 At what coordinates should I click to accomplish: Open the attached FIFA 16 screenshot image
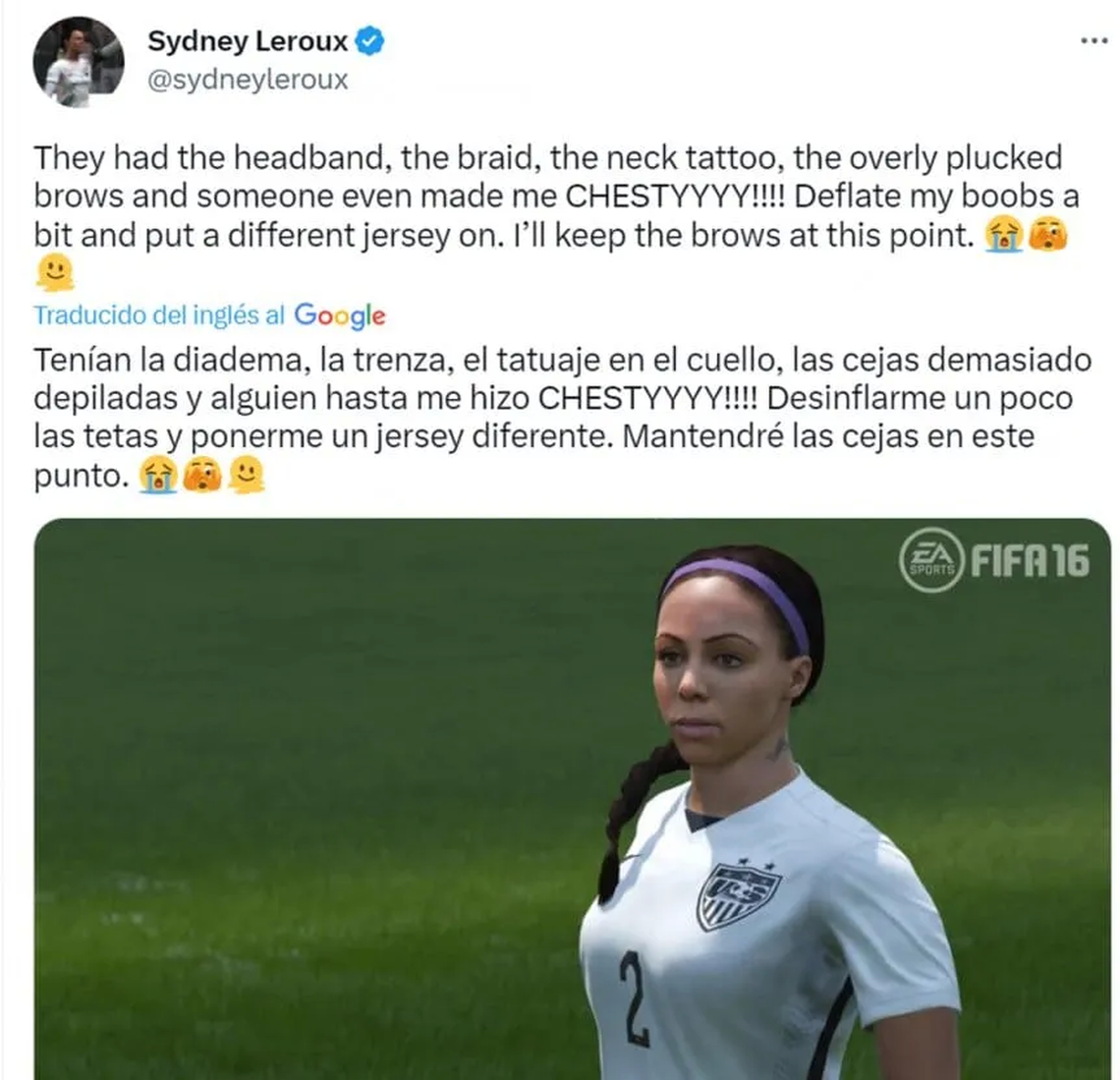572,799
